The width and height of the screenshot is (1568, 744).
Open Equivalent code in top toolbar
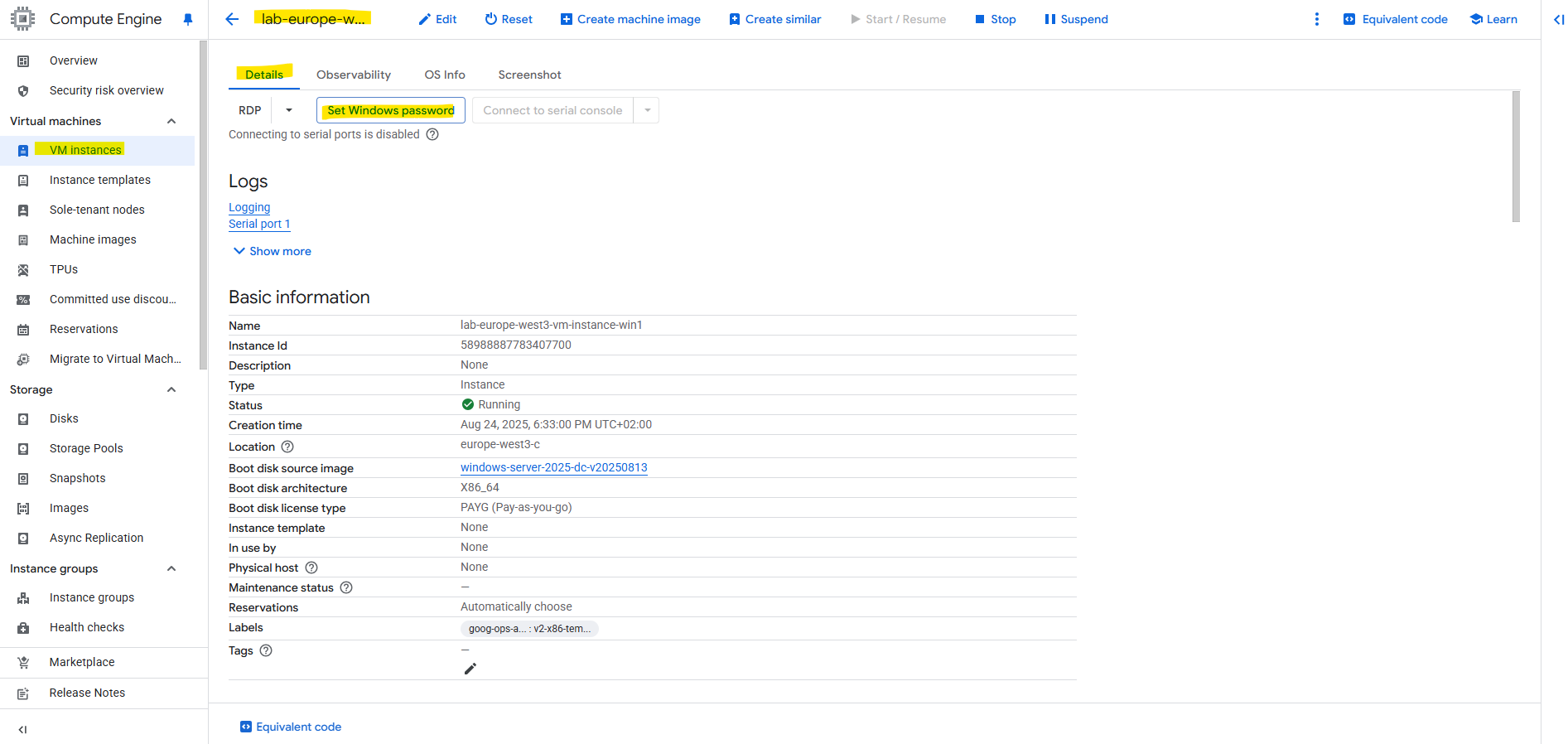[1396, 19]
